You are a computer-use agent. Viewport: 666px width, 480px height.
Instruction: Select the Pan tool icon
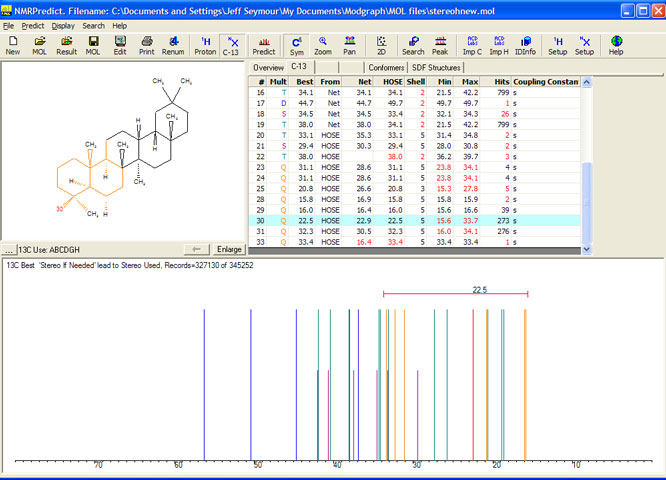(349, 45)
